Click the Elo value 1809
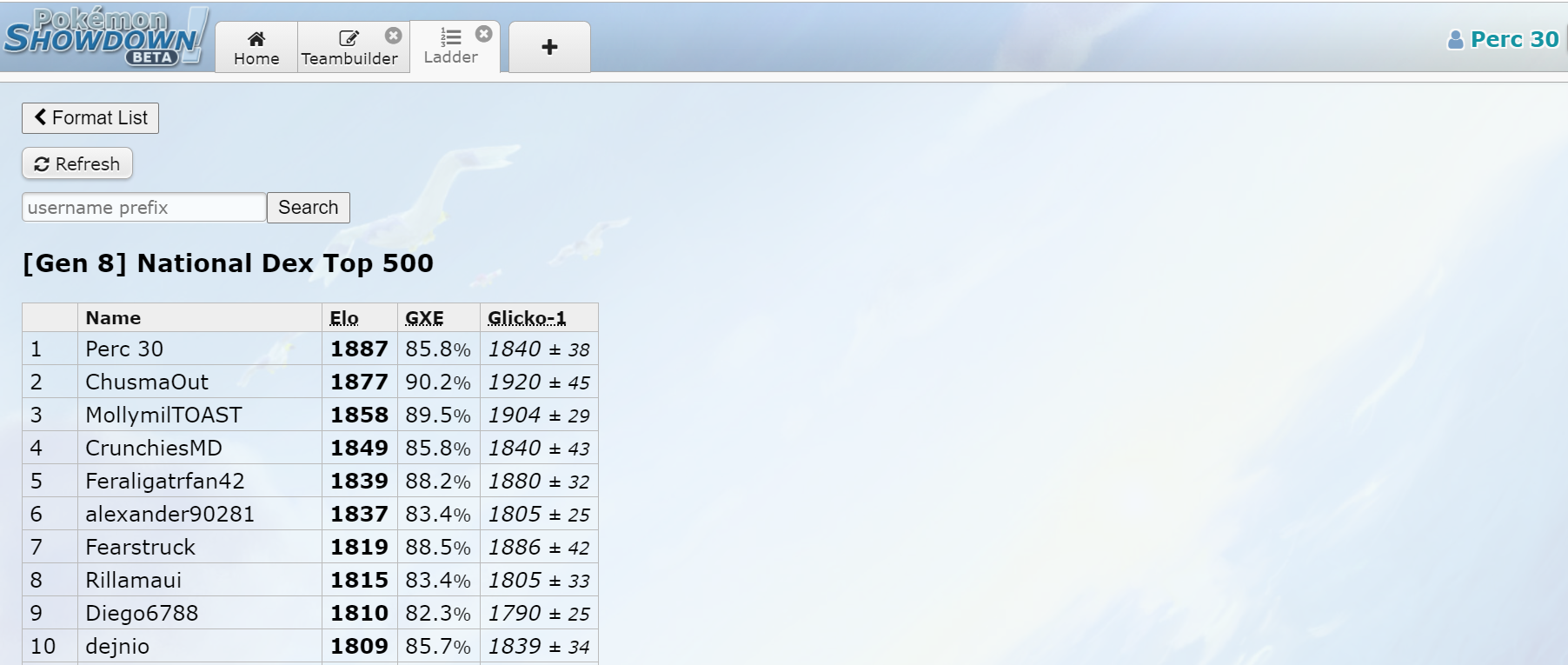 (x=359, y=647)
